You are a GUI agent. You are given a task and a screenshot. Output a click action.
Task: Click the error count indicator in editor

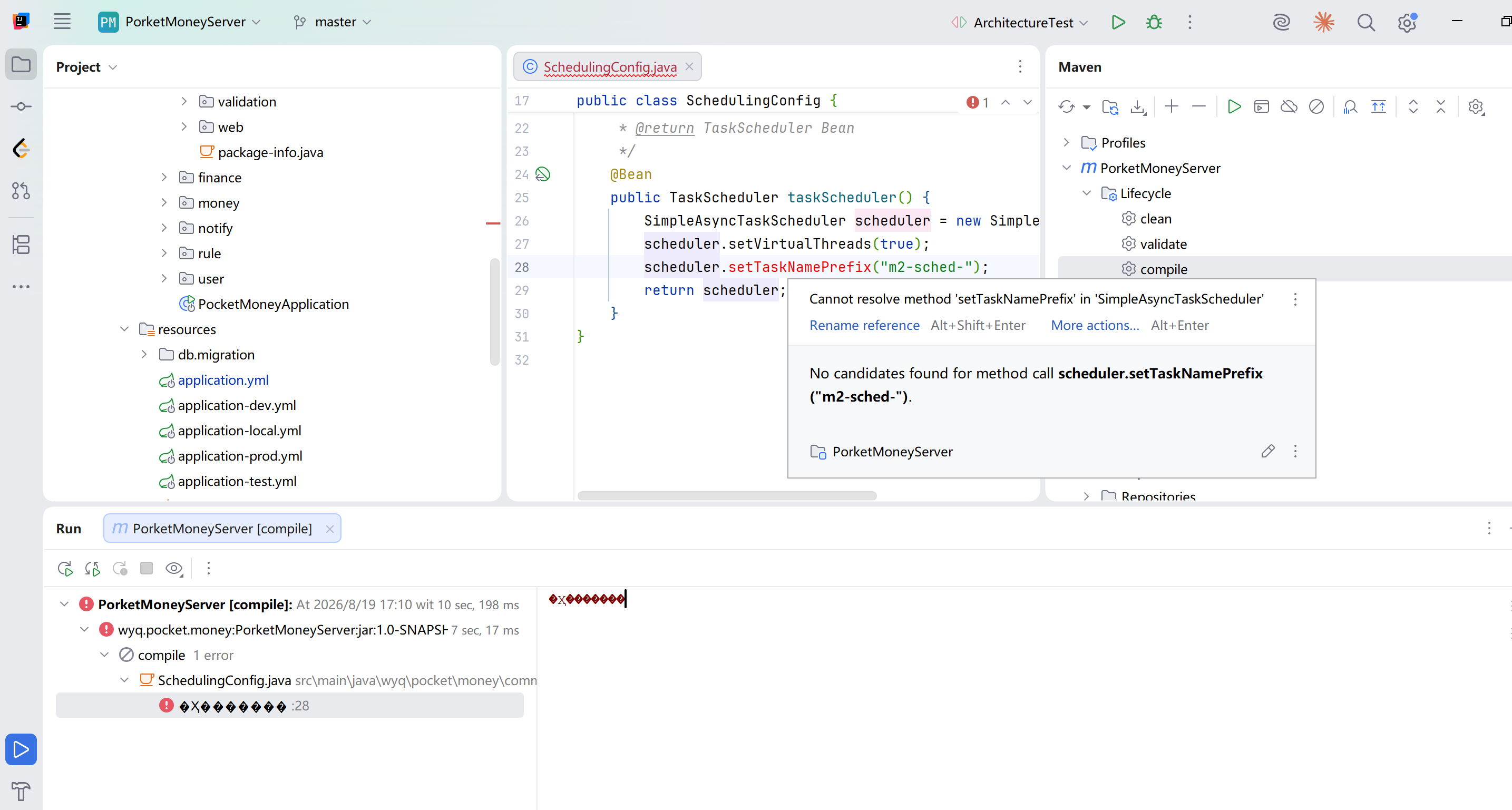click(978, 102)
